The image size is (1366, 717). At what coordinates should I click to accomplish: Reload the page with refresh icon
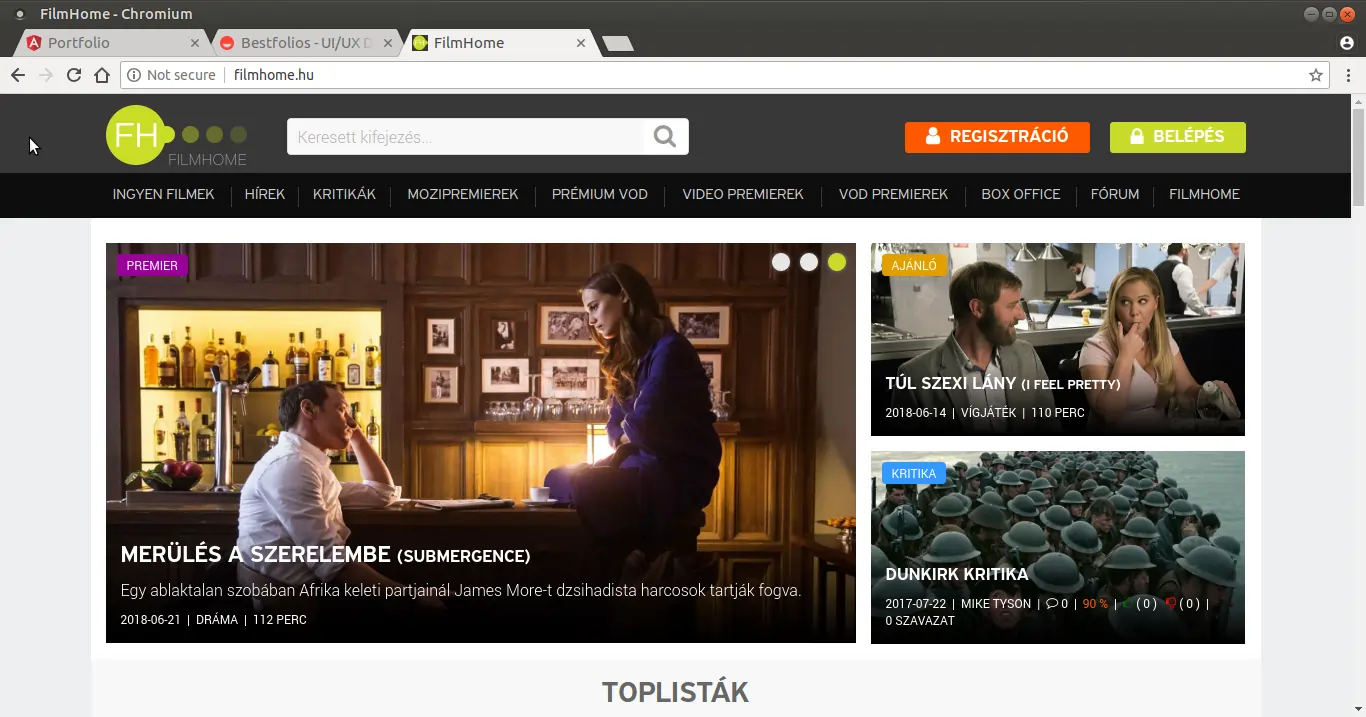click(74, 75)
